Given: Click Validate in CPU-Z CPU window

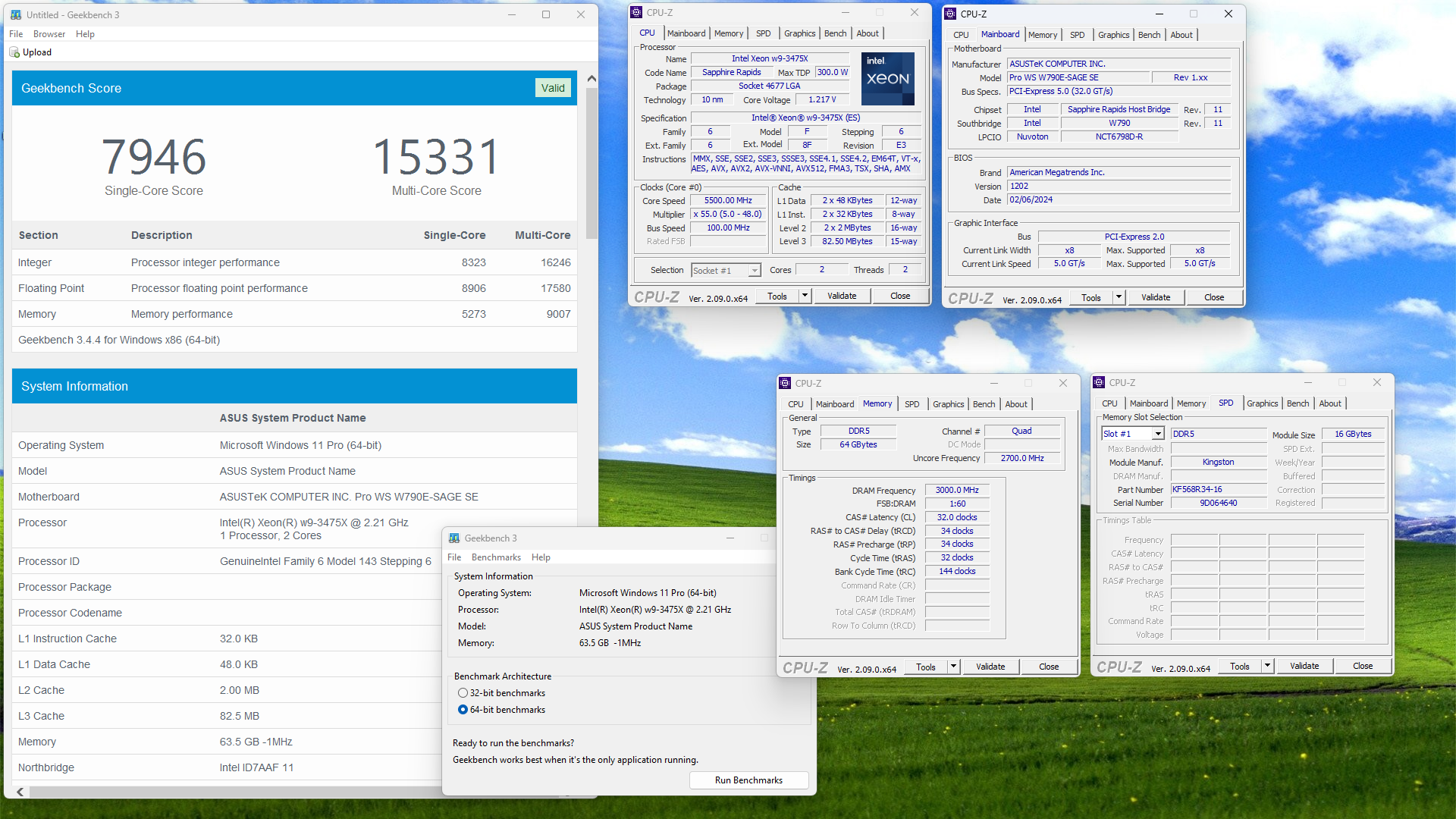Looking at the screenshot, I should pos(841,296).
